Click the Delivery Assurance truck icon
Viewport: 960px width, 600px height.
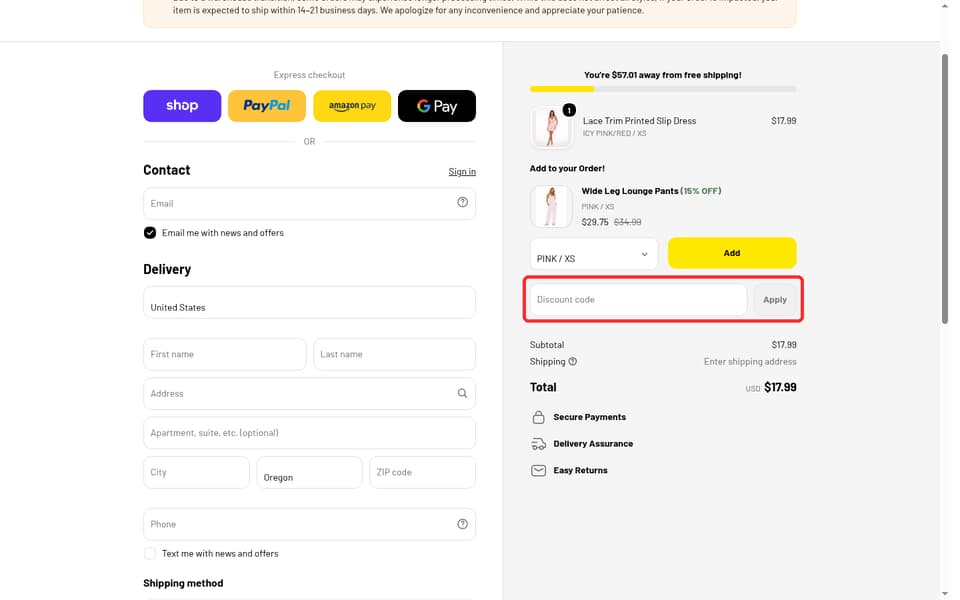(x=538, y=444)
